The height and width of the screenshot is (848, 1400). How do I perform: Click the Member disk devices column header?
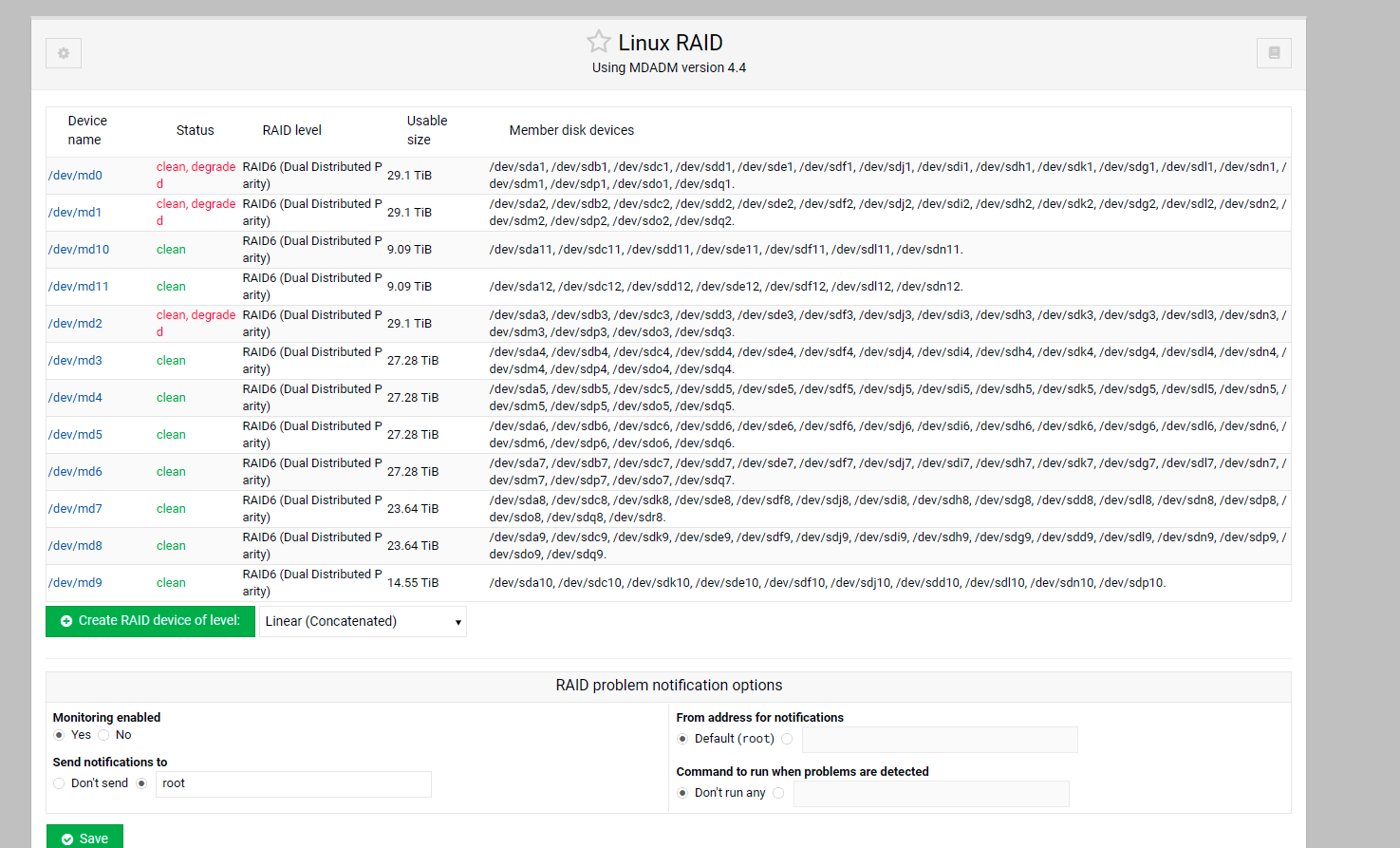click(571, 130)
